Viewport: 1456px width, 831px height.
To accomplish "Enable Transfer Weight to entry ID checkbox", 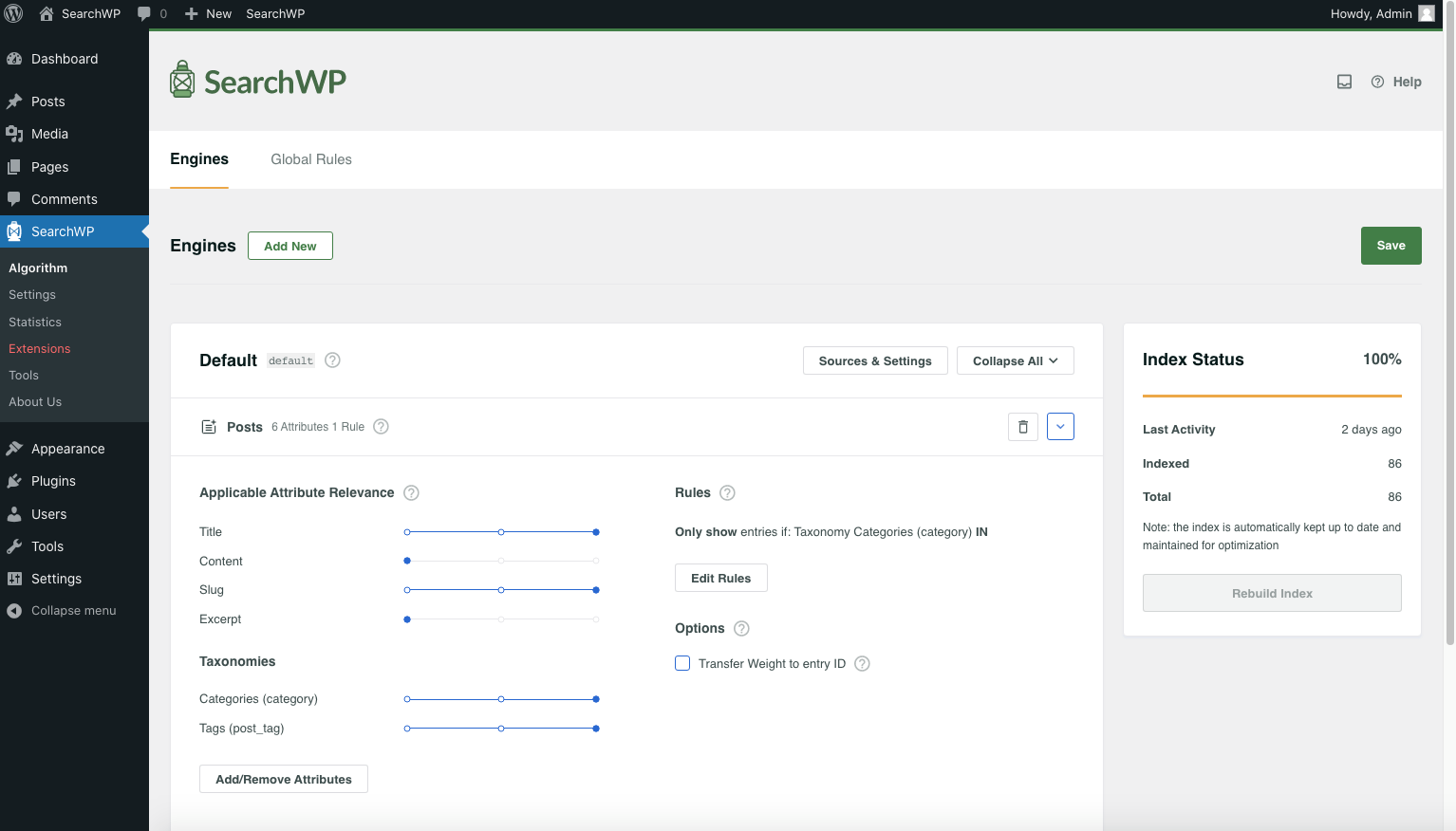I will coord(682,663).
